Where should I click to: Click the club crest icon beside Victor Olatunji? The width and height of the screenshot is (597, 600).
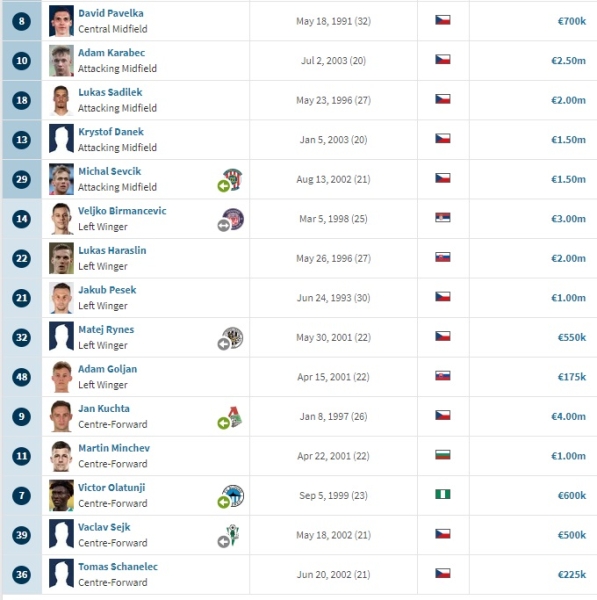[x=233, y=495]
